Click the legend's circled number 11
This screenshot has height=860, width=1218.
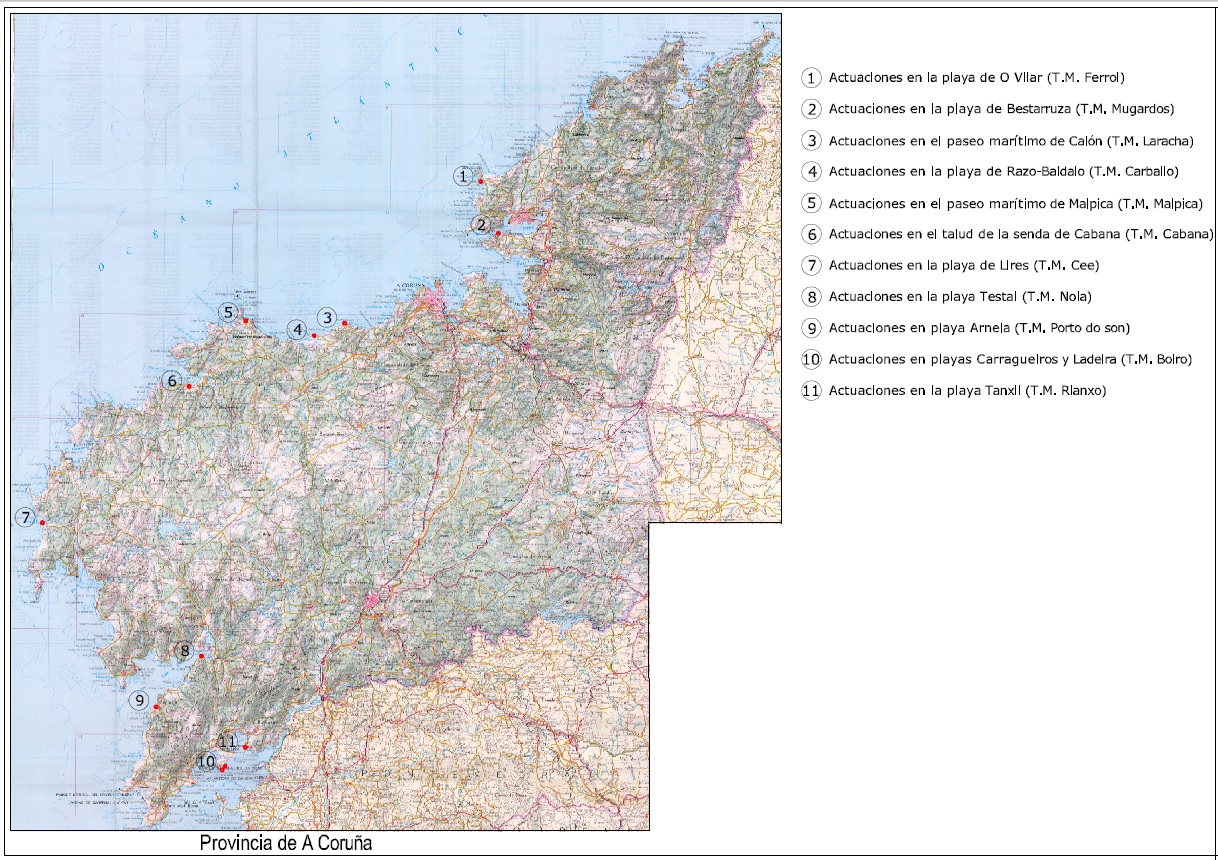811,391
